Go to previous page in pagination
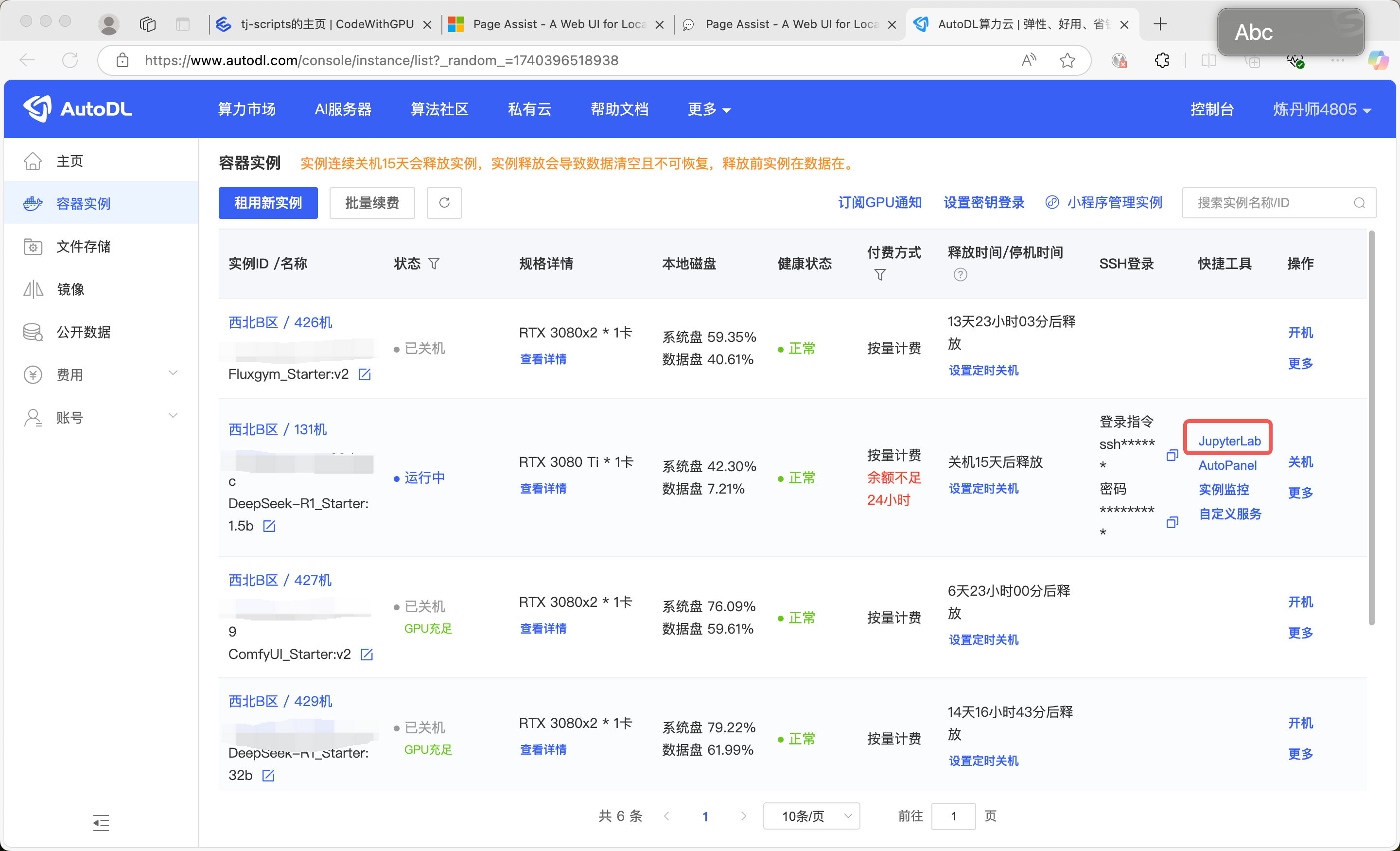 click(x=667, y=816)
